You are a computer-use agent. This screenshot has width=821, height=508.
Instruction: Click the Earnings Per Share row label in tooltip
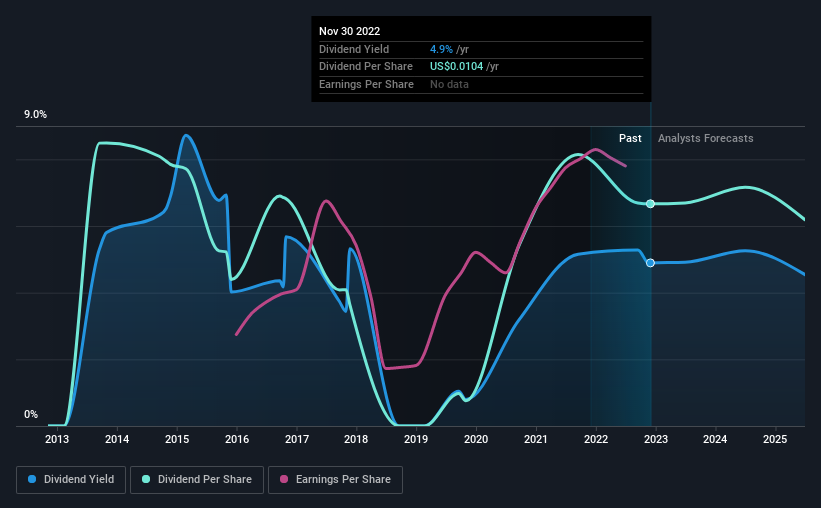click(x=366, y=84)
